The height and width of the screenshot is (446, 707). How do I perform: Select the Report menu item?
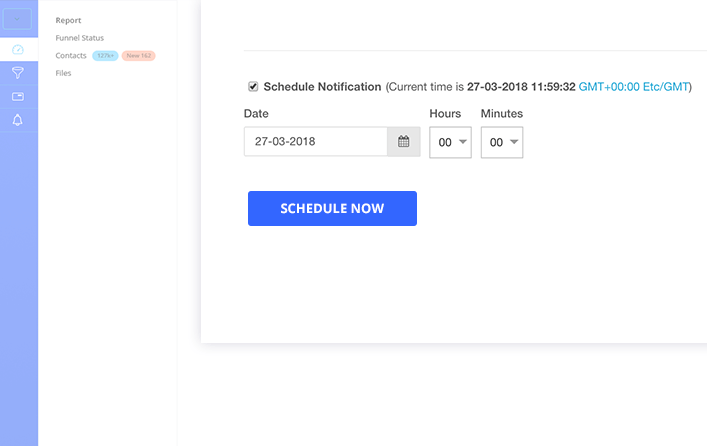[x=69, y=20]
